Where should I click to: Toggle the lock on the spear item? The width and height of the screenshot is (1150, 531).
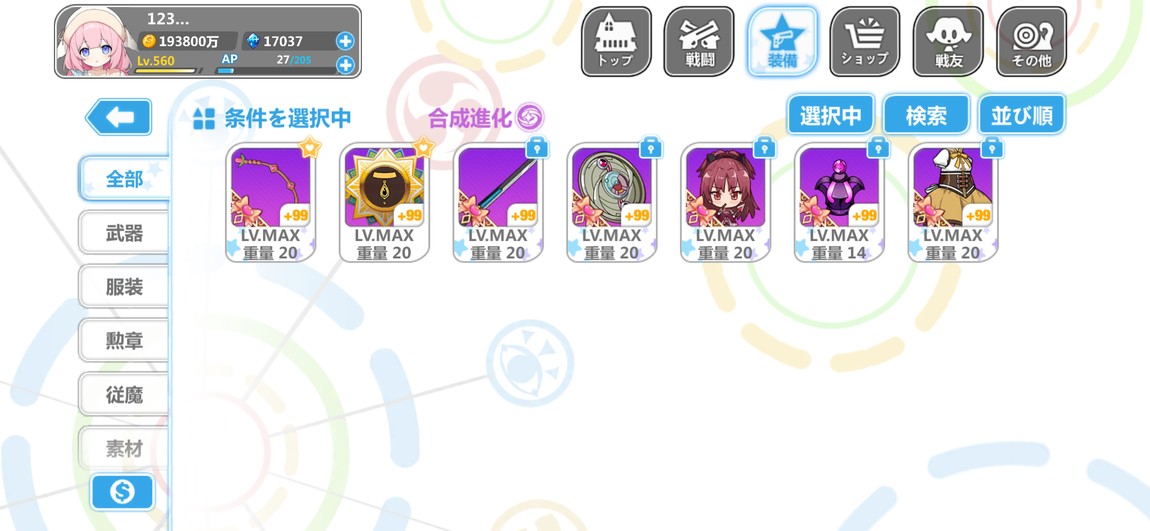pyautogui.click(x=537, y=147)
